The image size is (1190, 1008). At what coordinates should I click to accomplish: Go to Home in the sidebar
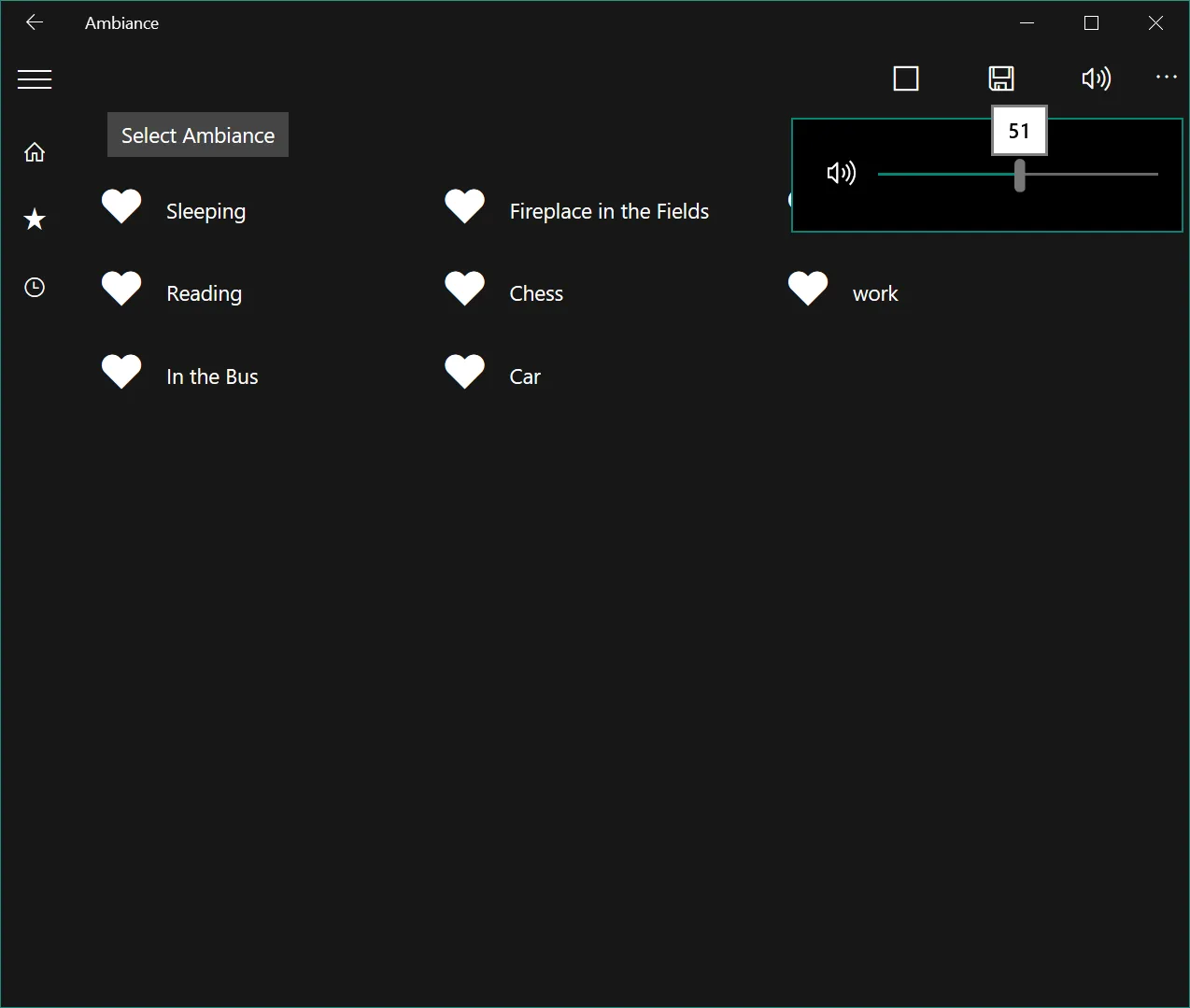(x=35, y=152)
